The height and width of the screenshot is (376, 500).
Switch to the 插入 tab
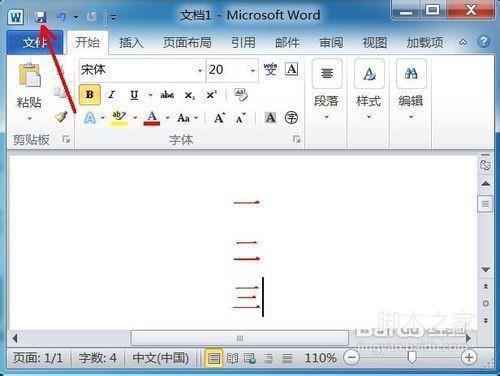pos(131,43)
